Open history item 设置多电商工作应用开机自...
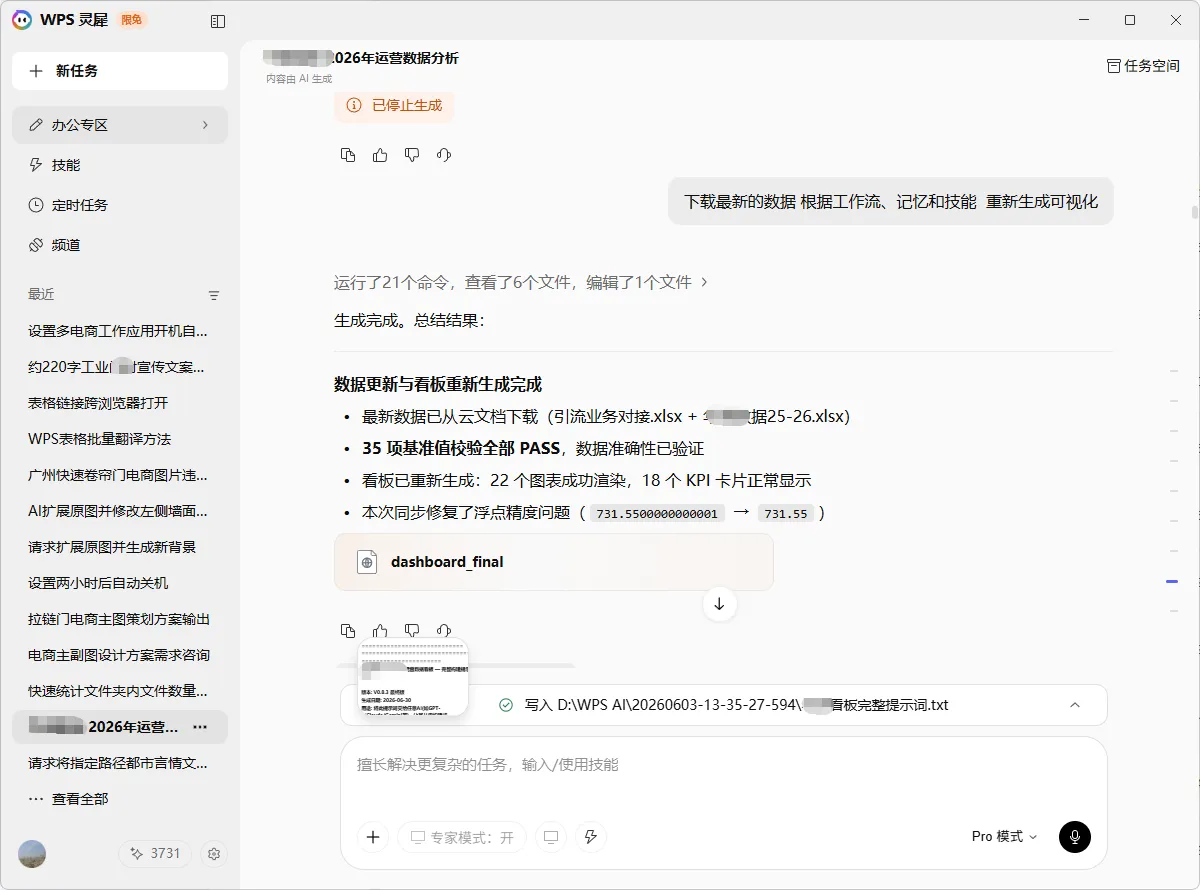Viewport: 1200px width, 890px height. click(120, 331)
